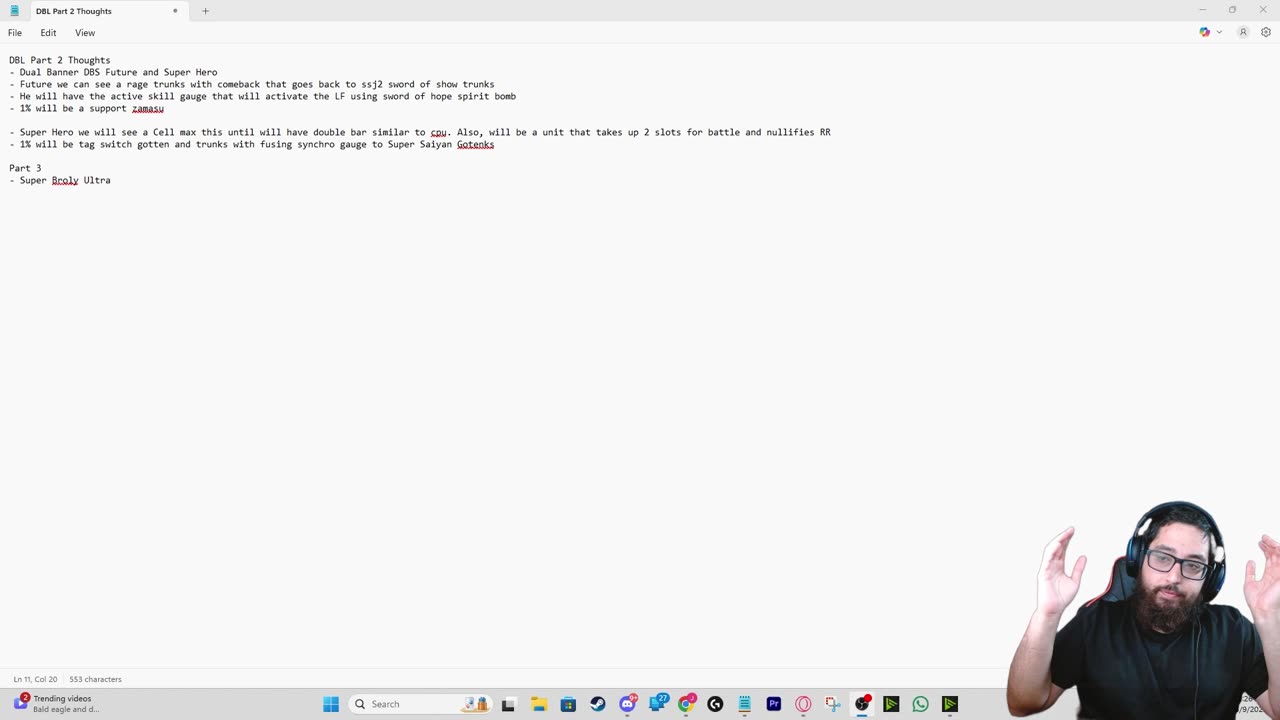Add a new Notepad tab
The height and width of the screenshot is (720, 1280).
206,11
